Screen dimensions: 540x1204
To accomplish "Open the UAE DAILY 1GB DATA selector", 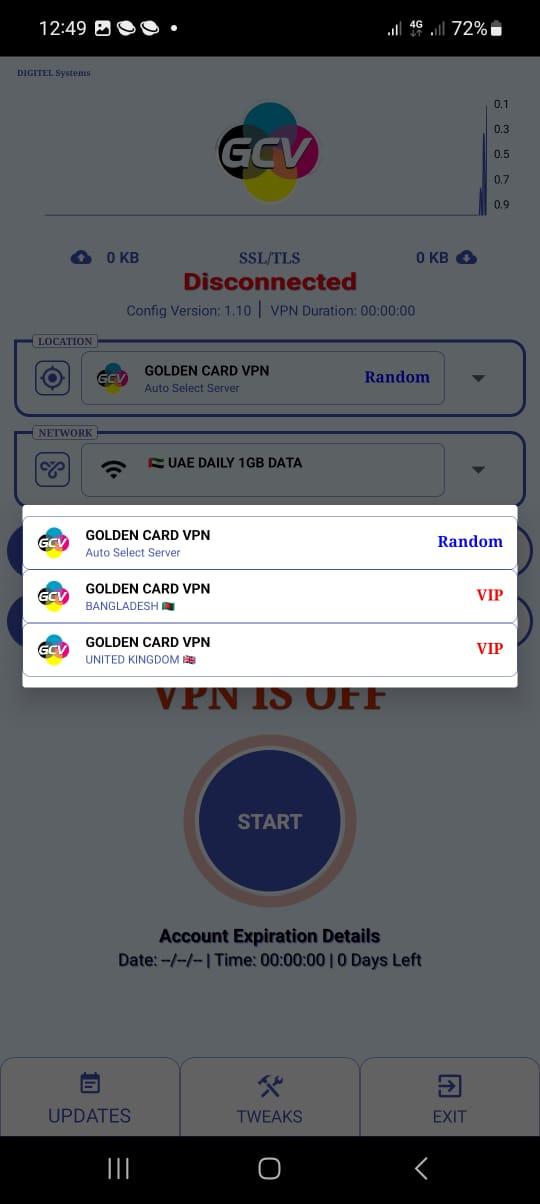I will 263,470.
